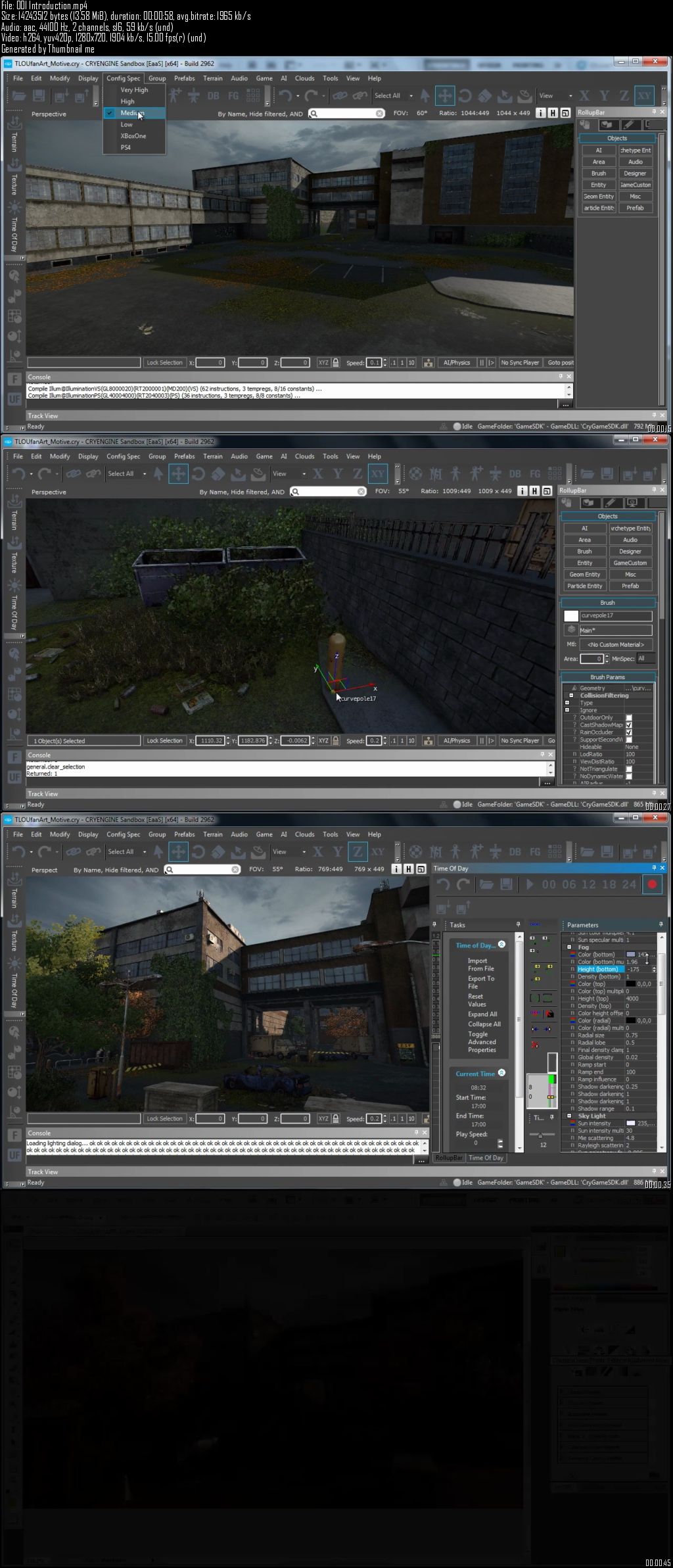The width and height of the screenshot is (673, 1568).
Task: Collapse the Fog parameter group
Action: point(569,947)
